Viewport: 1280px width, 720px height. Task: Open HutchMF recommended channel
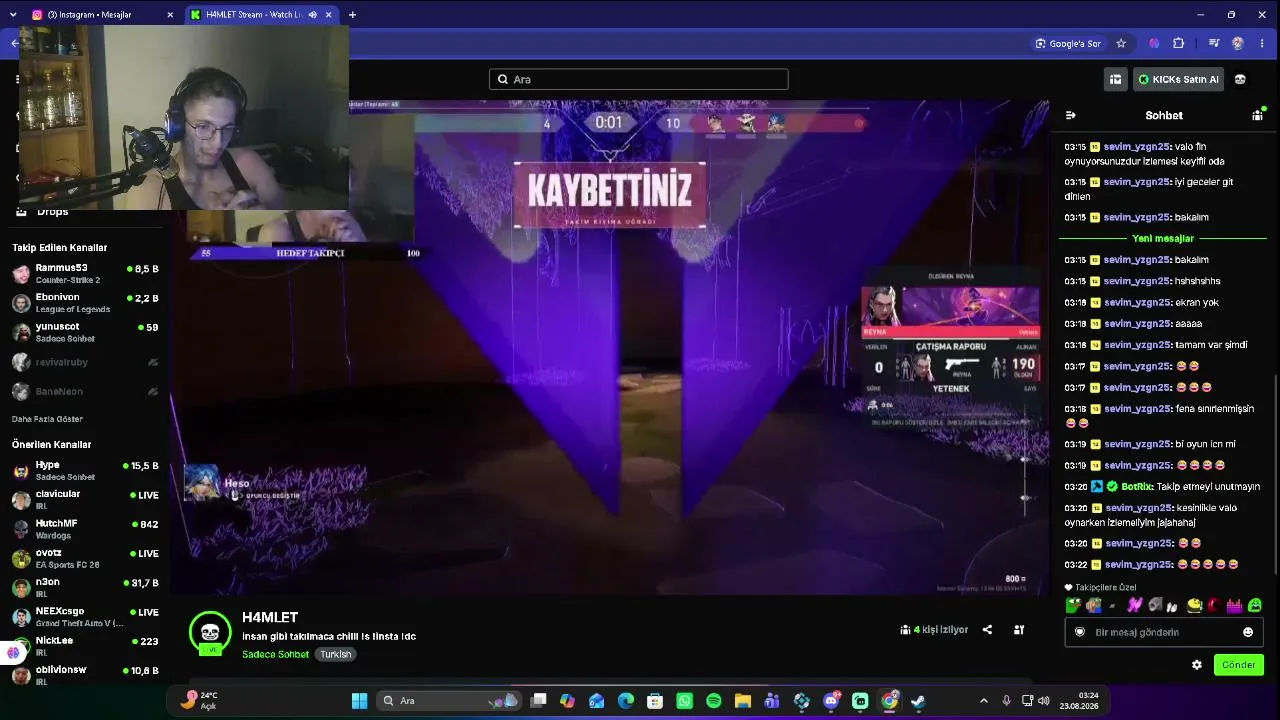(x=85, y=528)
